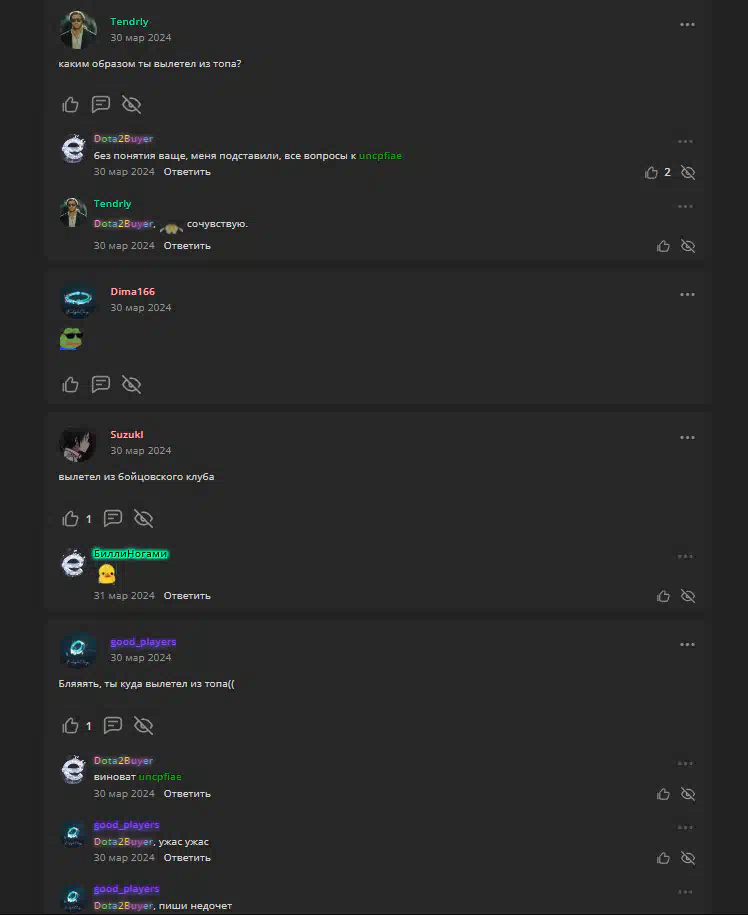The width and height of the screenshot is (748, 915).
Task: Hide Tendrly's top comment with crossed-eye icon
Action: [131, 104]
